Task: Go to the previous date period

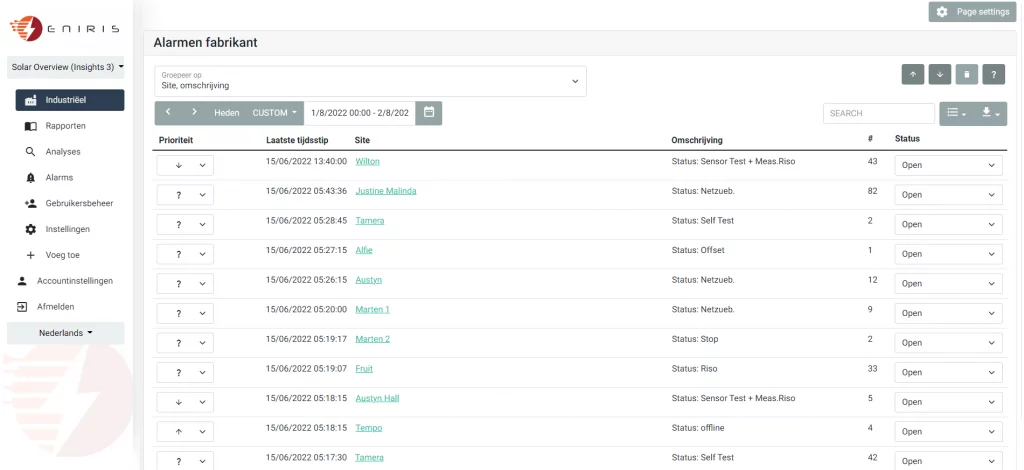Action: pos(168,112)
